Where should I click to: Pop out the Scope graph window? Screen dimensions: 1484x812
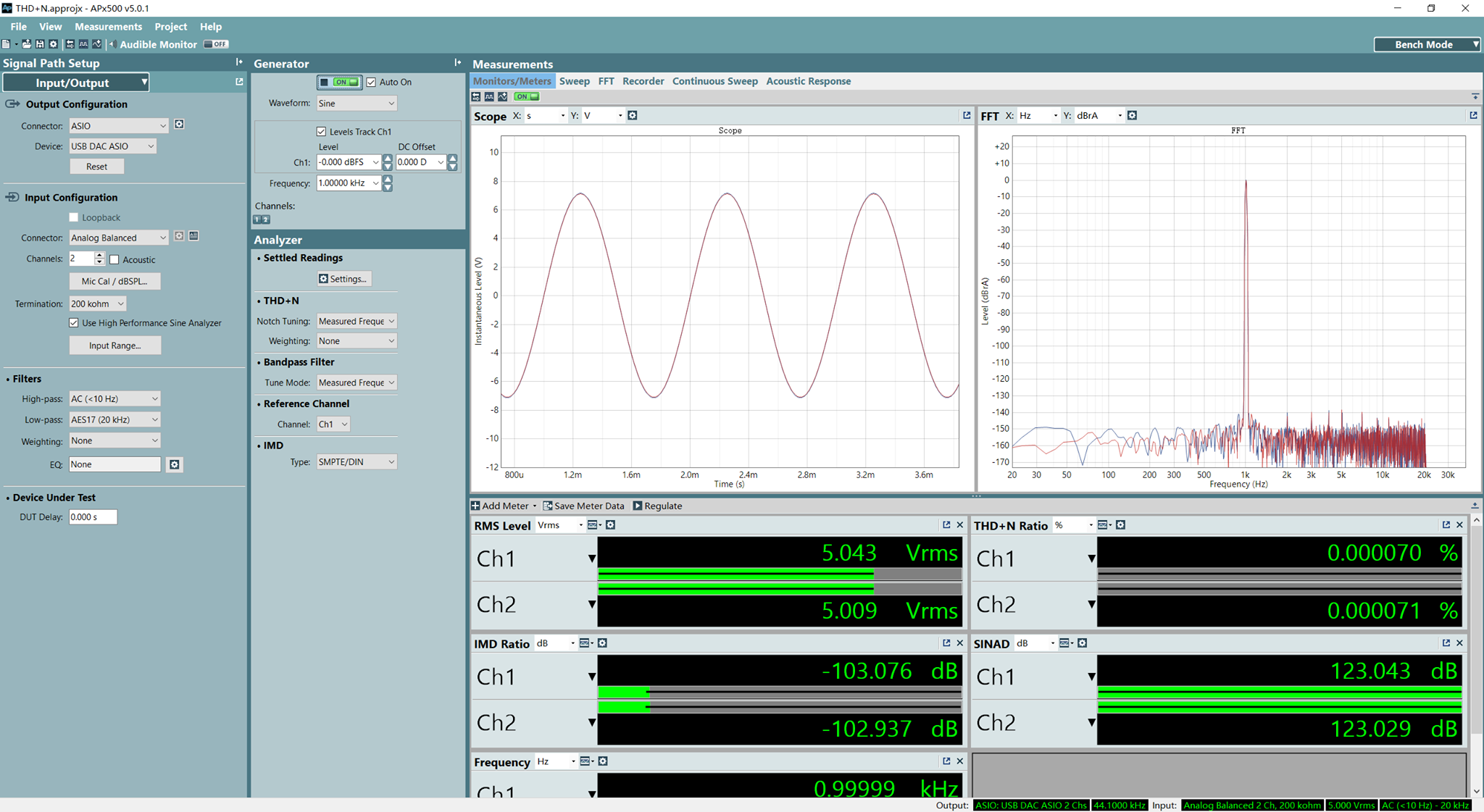[x=967, y=115]
